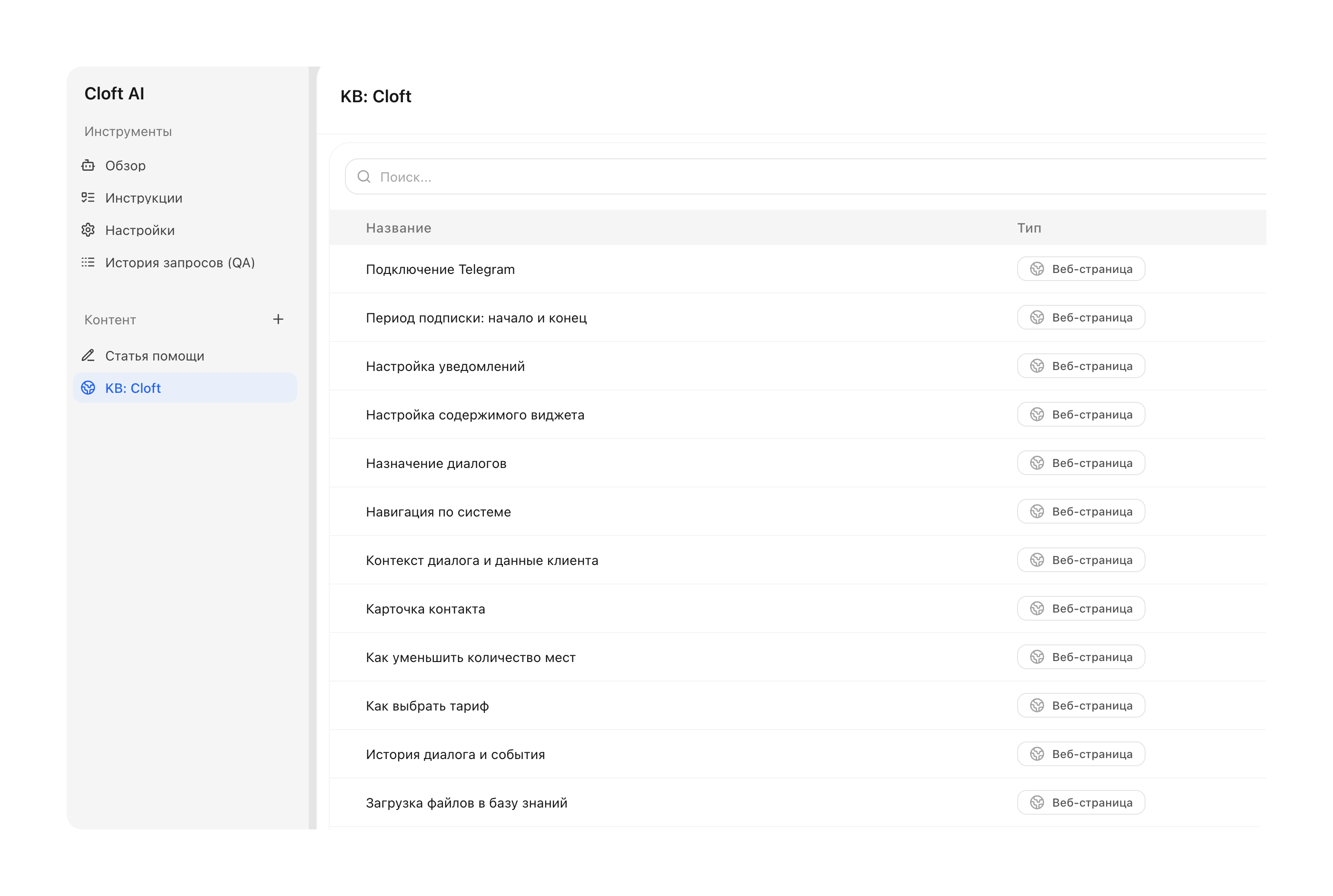Click the robot icon next to Обзор
This screenshot has height=896, width=1333.
pyautogui.click(x=88, y=166)
